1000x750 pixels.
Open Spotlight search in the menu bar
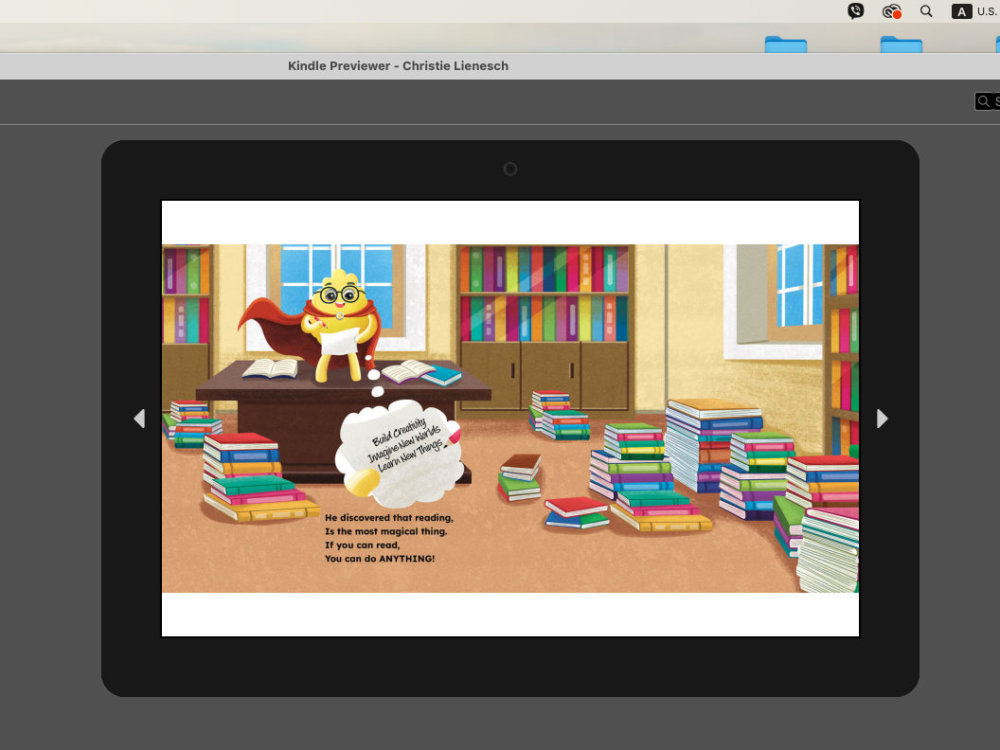tap(926, 11)
